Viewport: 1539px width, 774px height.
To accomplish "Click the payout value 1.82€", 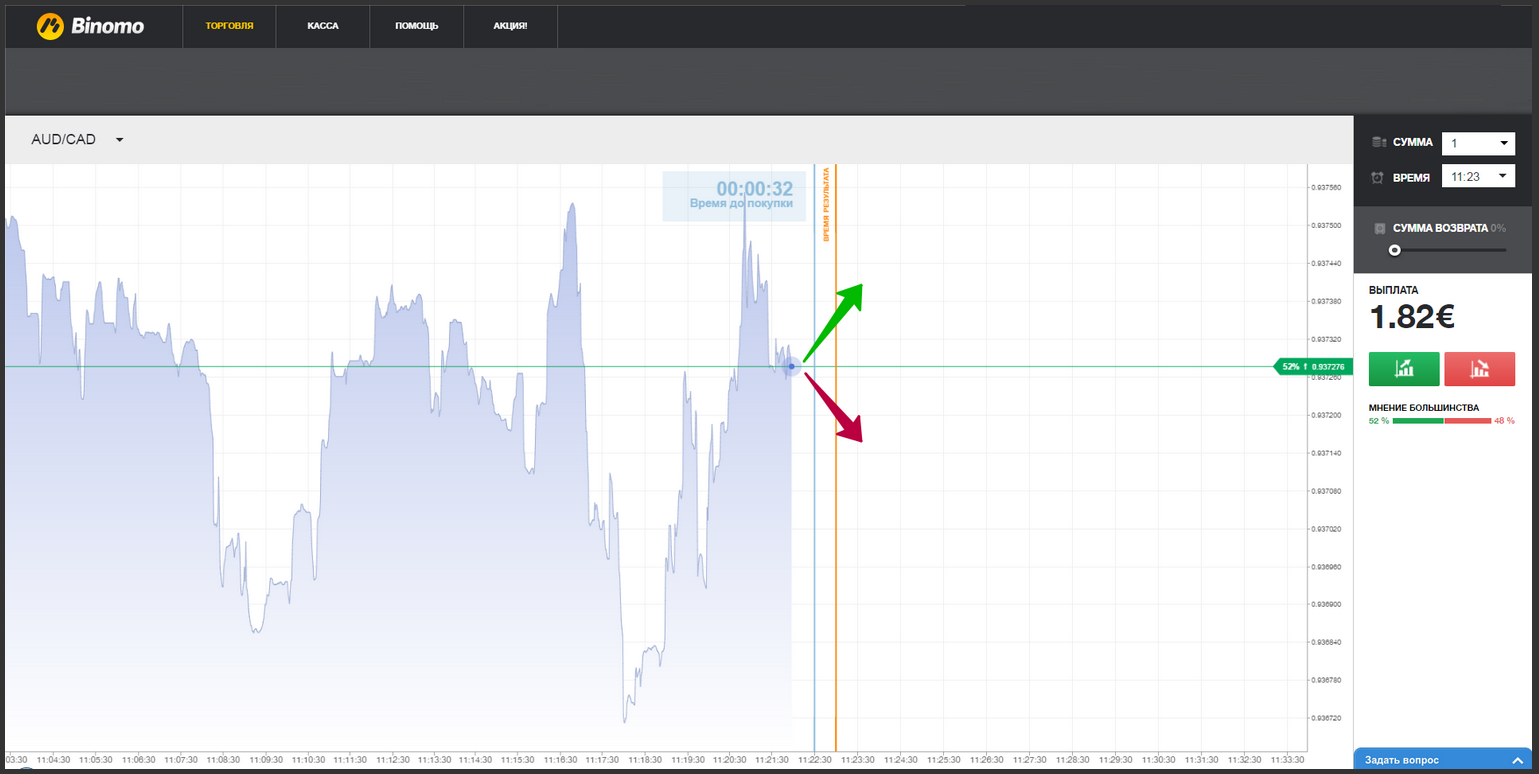I will click(1412, 317).
